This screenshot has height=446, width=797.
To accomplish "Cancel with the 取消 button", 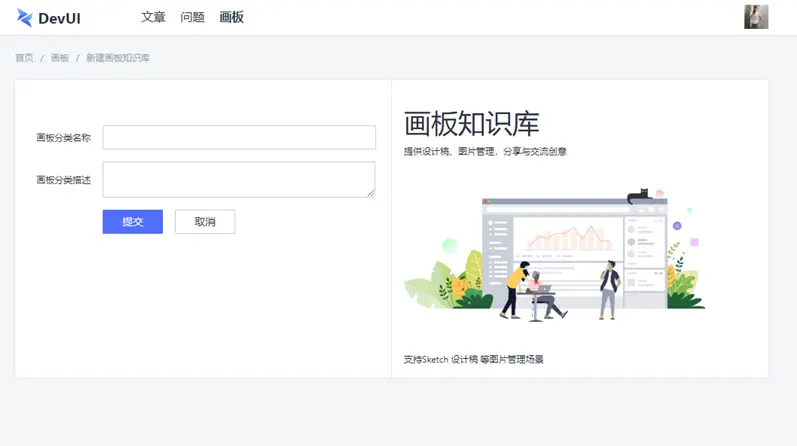I will (x=205, y=222).
